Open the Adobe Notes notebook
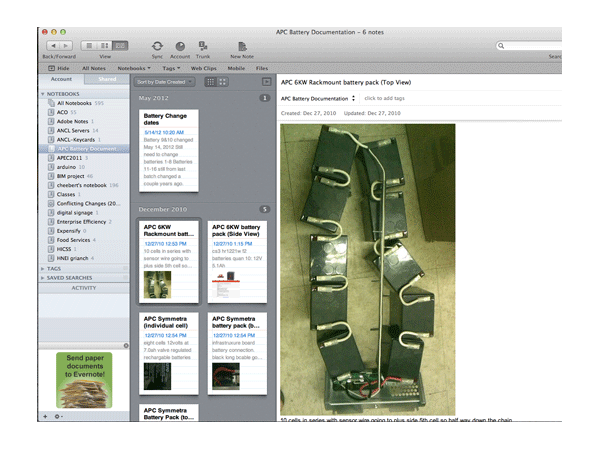600x450 pixels. 84,121
